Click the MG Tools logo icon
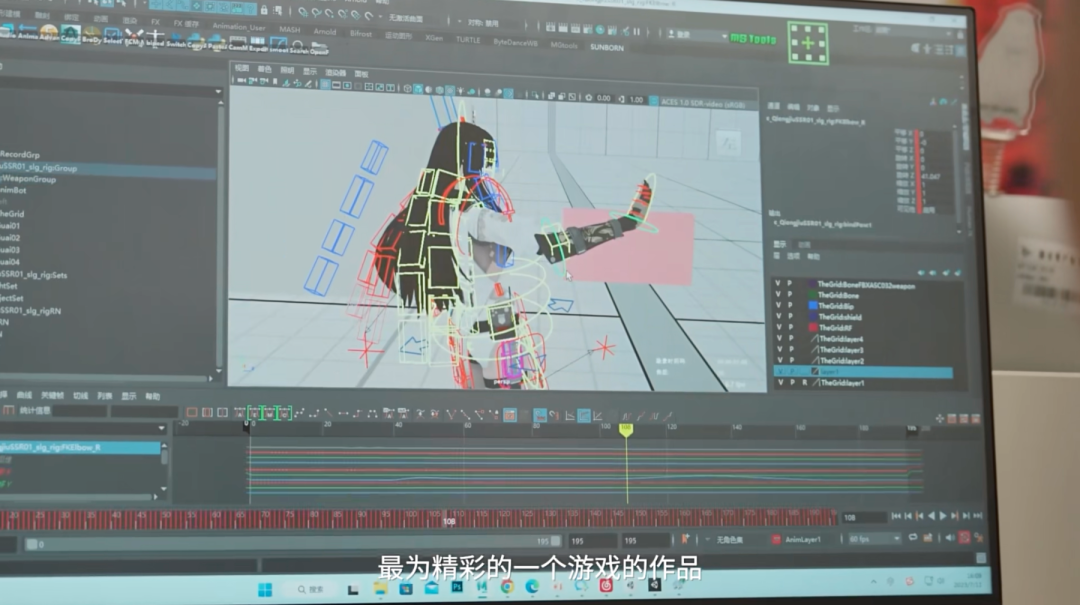The height and width of the screenshot is (605, 1080). click(753, 39)
